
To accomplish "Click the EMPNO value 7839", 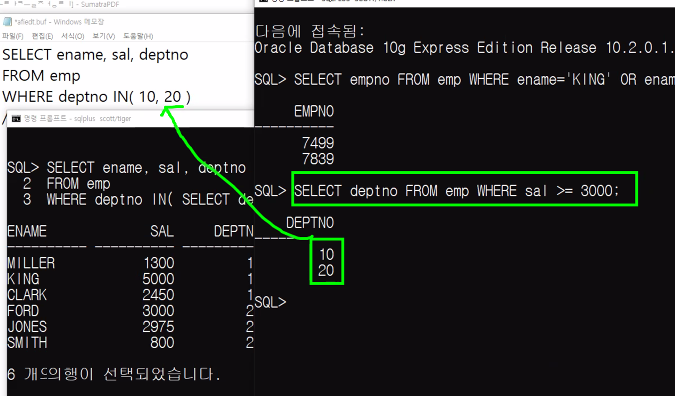I will click(318, 159).
